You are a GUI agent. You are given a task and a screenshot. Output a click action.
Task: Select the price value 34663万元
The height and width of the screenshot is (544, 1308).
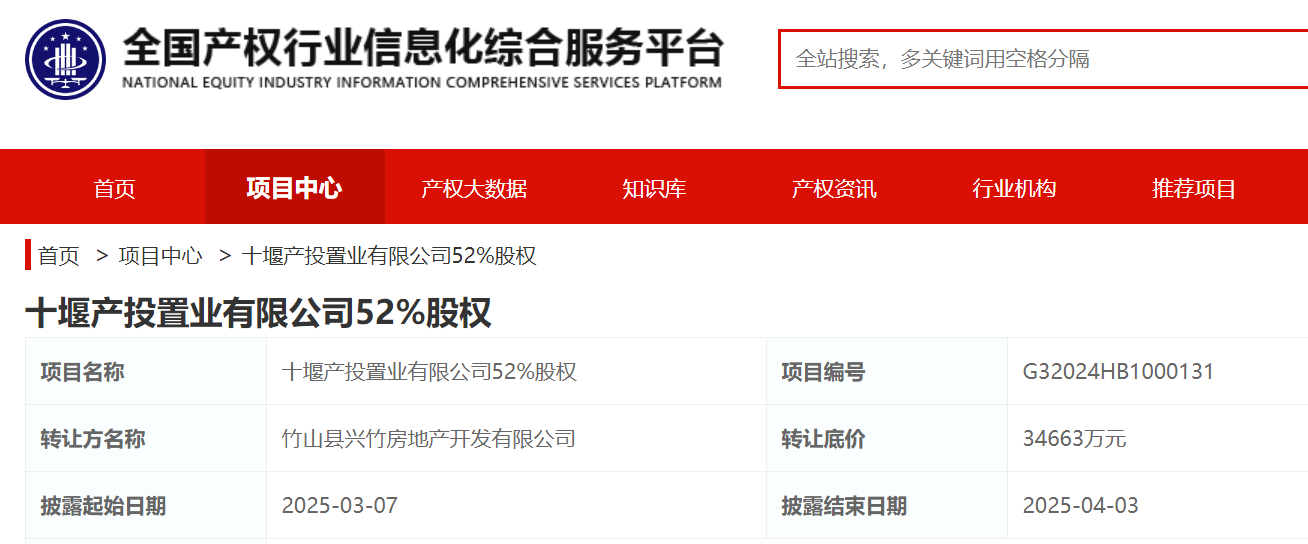pyautogui.click(x=1074, y=439)
